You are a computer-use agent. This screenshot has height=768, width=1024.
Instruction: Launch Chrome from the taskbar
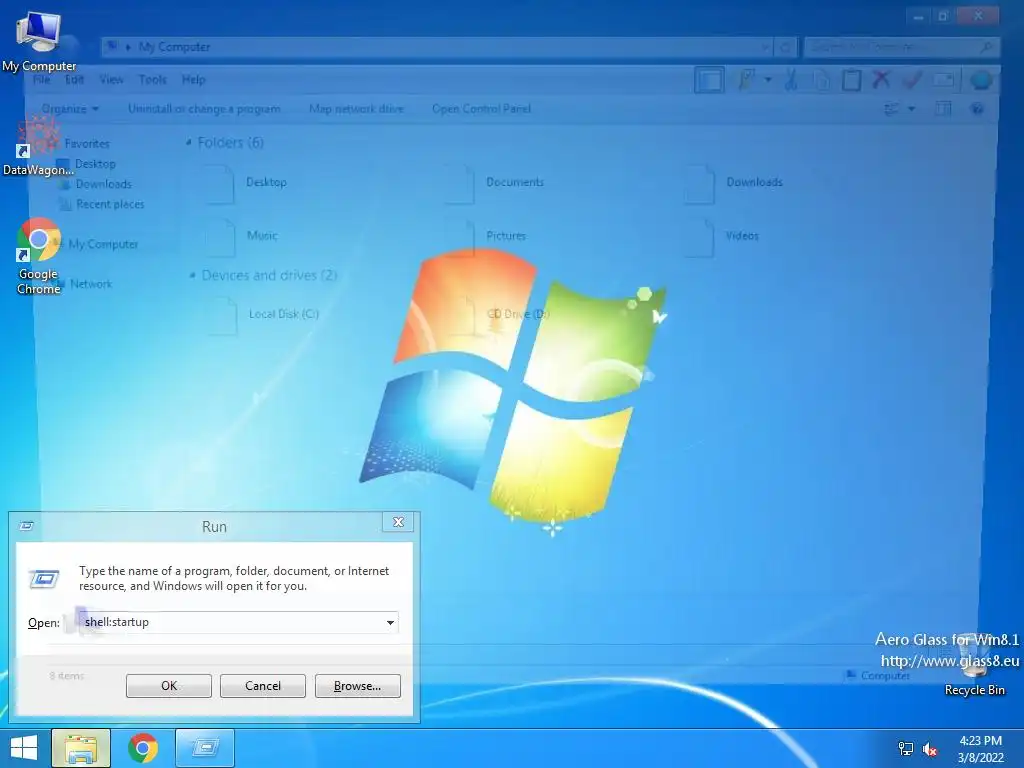(142, 748)
